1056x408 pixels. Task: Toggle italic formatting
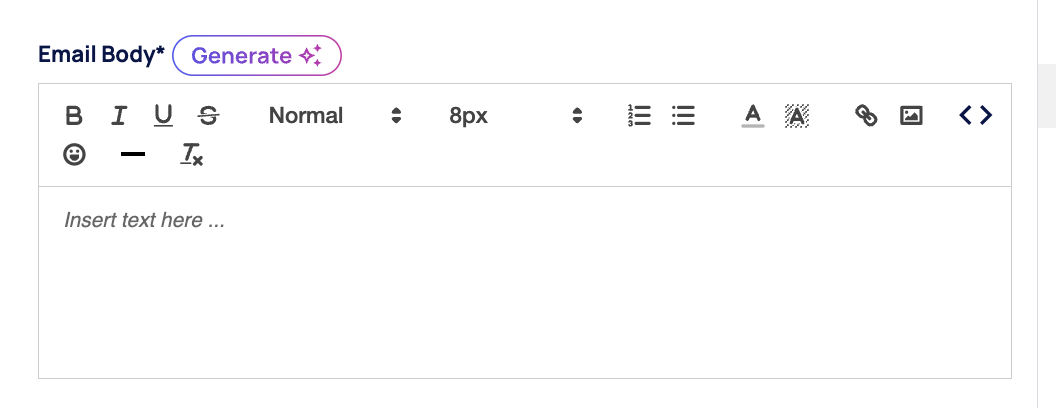119,116
